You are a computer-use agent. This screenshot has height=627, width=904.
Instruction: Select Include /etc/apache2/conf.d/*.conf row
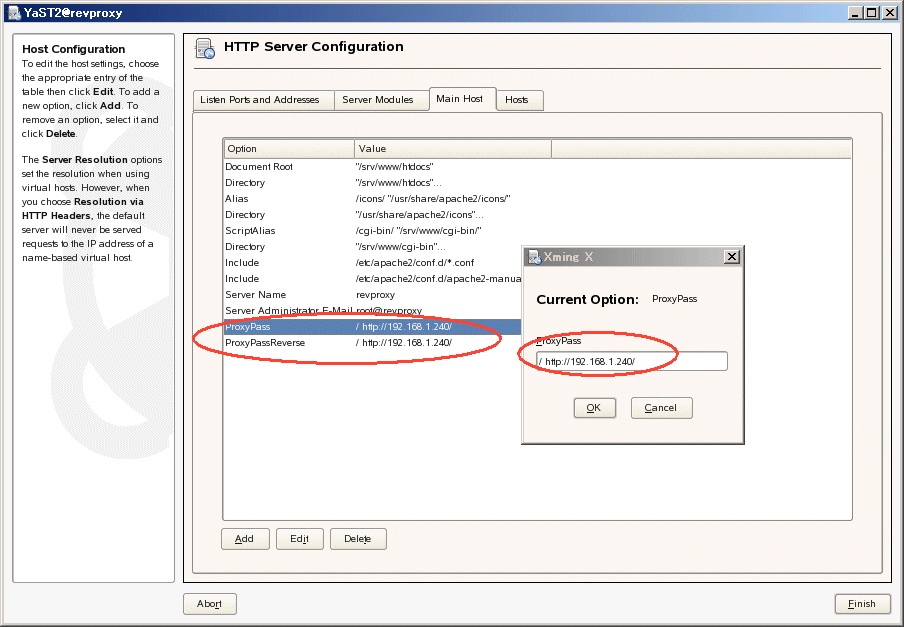click(372, 263)
